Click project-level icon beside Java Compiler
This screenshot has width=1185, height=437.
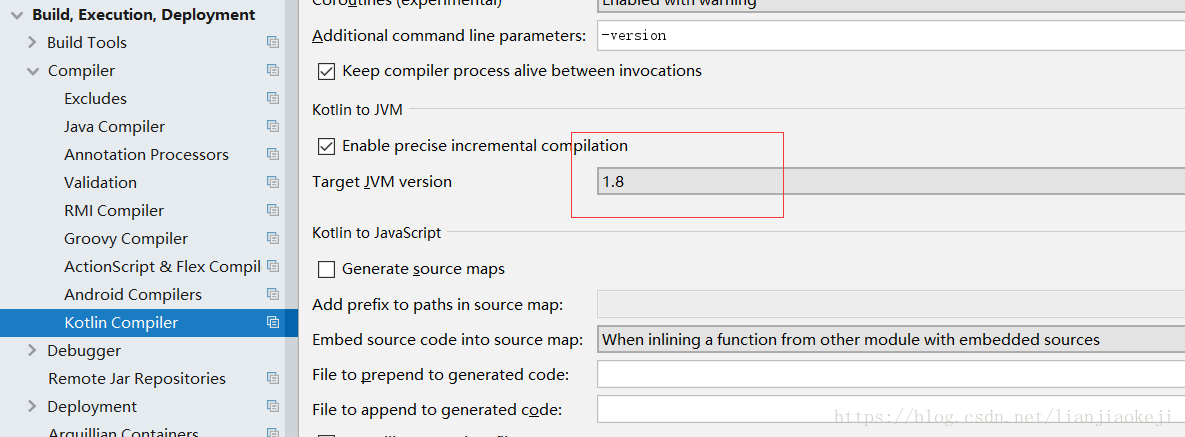click(272, 126)
